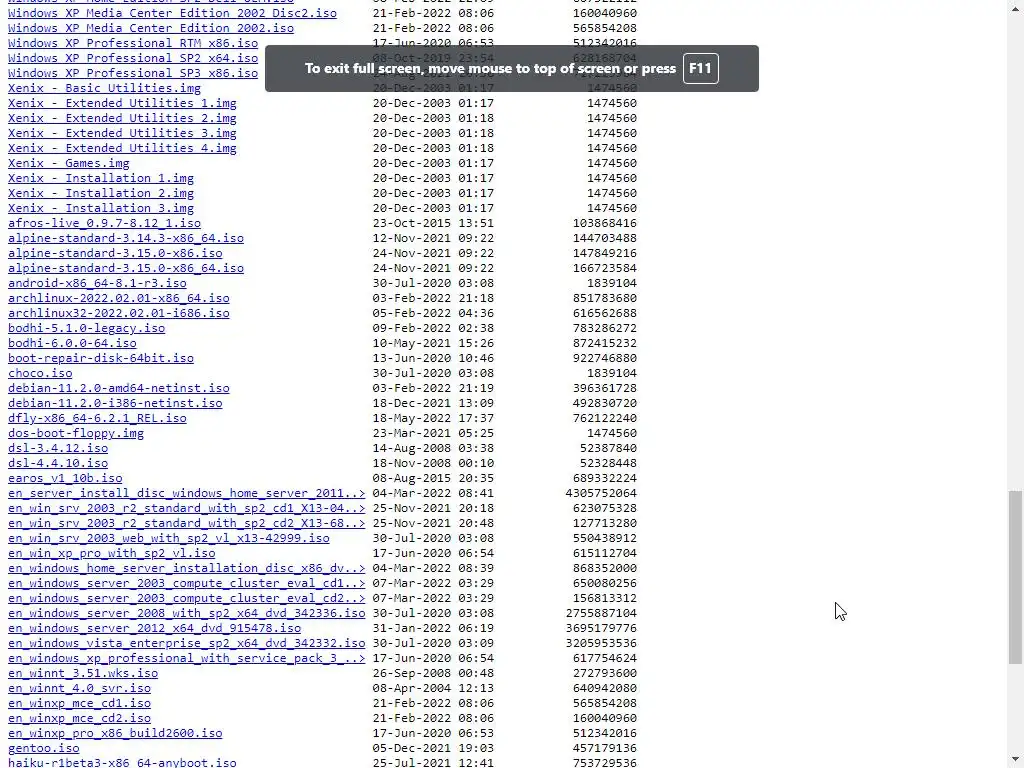Image resolution: width=1024 pixels, height=768 pixels.
Task: Open Xenix - Extended Utilities 2.img
Action: click(x=122, y=118)
